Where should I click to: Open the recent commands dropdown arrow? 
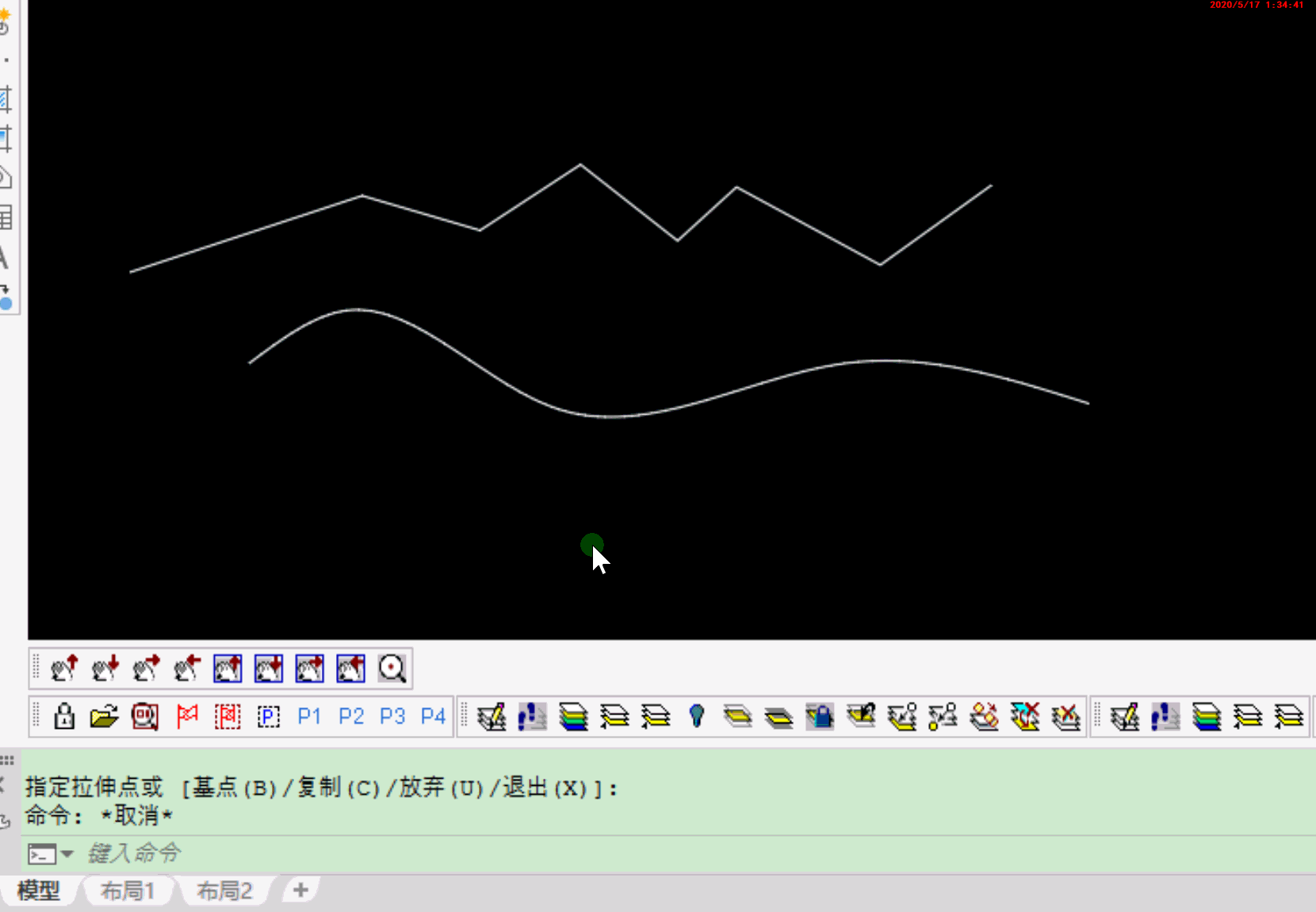[x=67, y=854]
